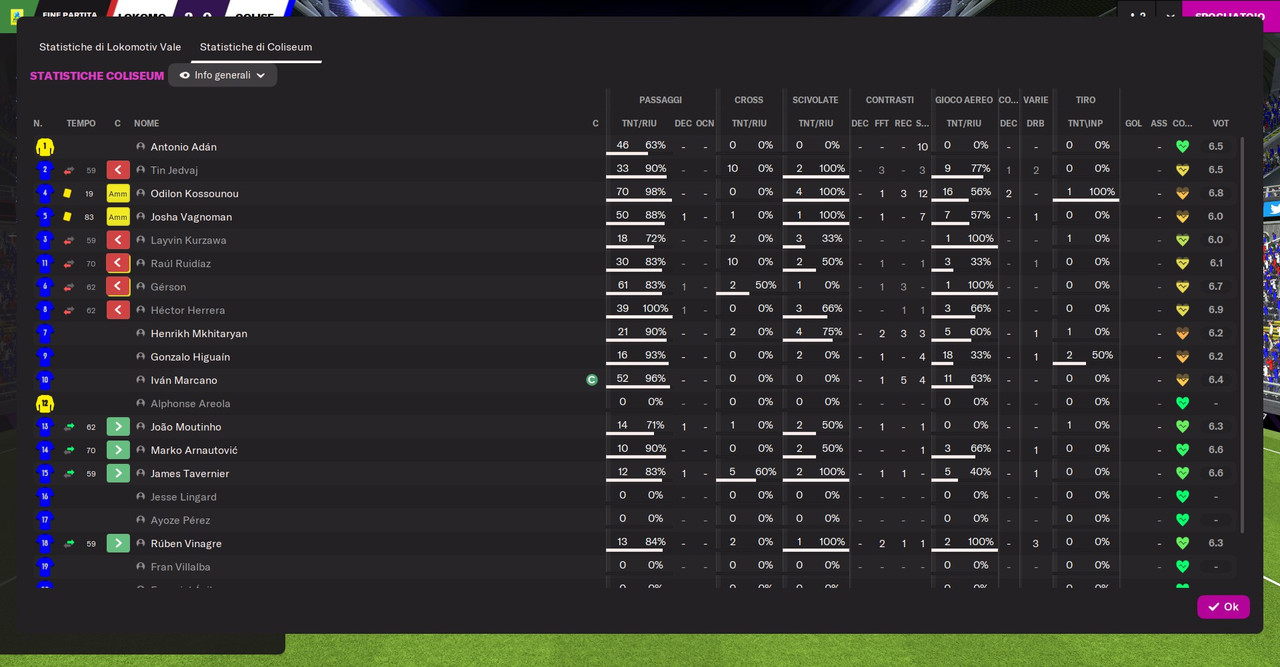This screenshot has width=1280, height=667.
Task: Click Antonio Adán's yellow number 1 shirt icon
Action: point(44,147)
